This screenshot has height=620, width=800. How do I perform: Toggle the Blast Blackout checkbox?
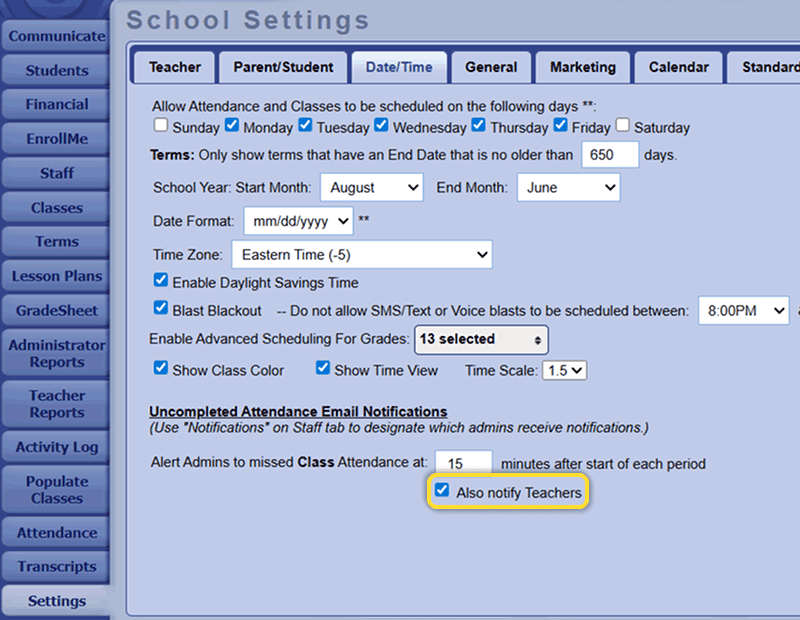pos(161,309)
